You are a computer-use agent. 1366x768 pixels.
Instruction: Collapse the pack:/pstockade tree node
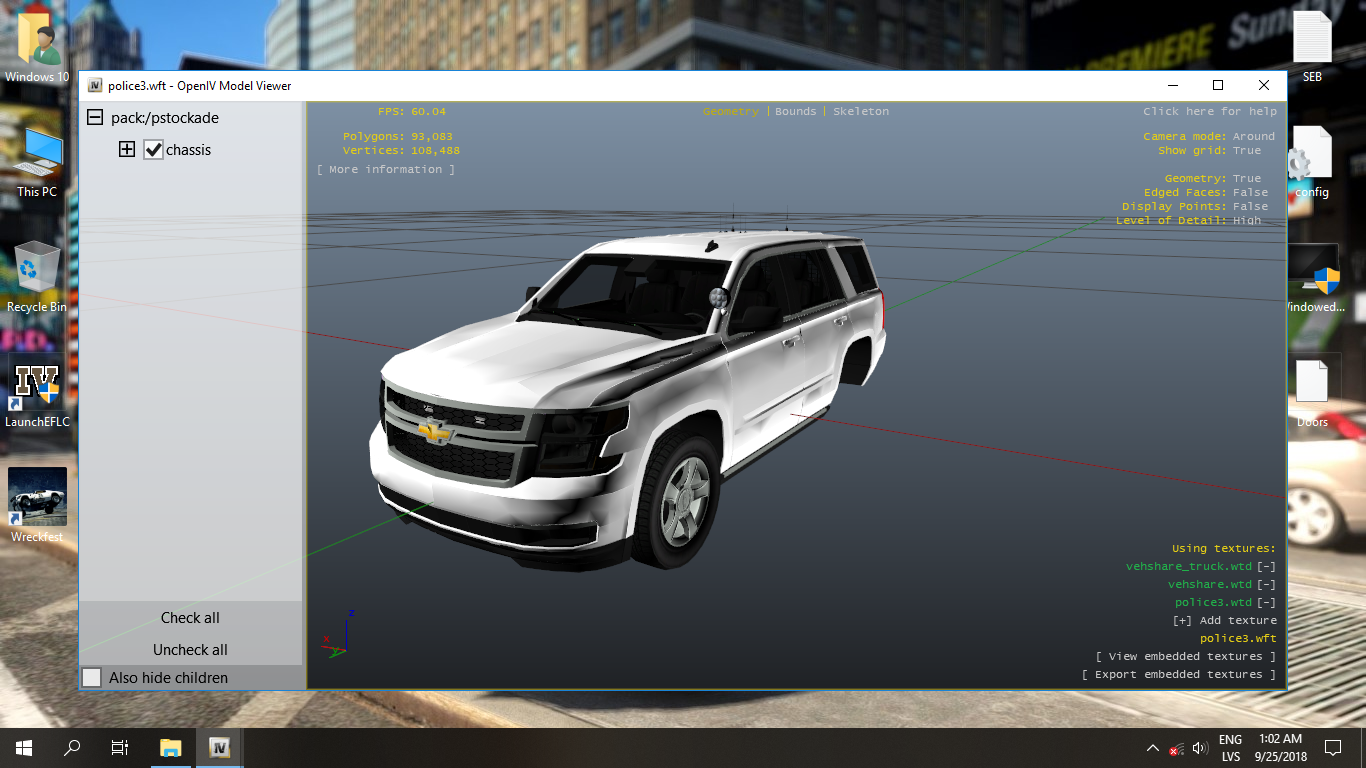(95, 118)
